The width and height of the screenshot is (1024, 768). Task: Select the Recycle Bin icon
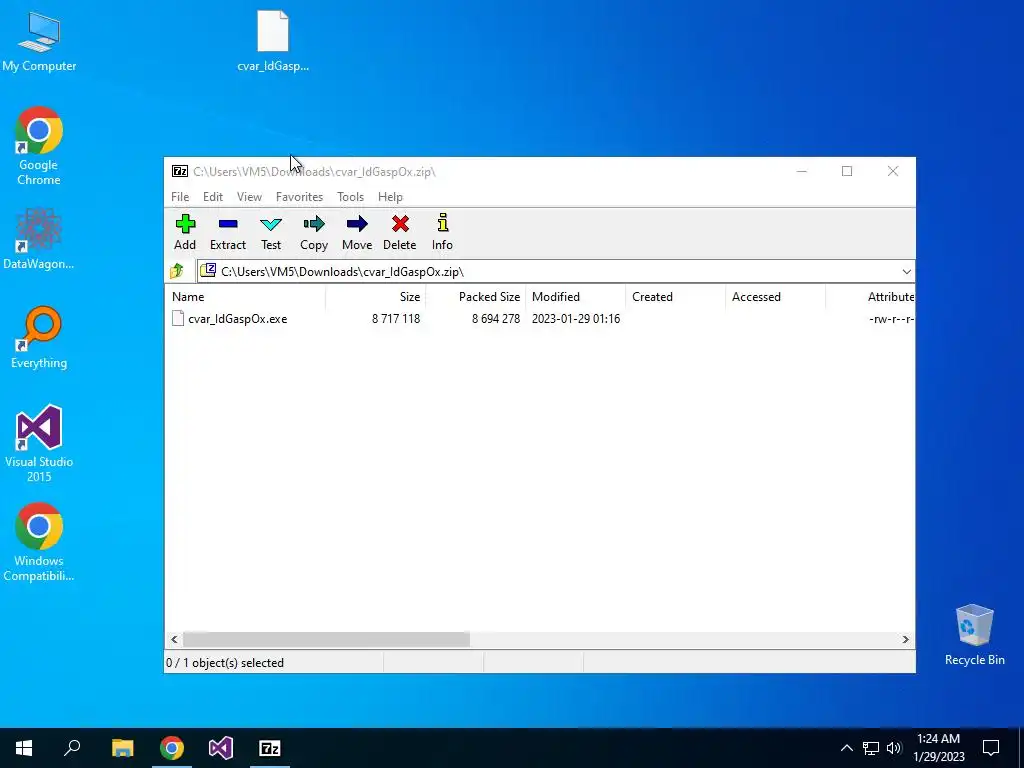[974, 635]
